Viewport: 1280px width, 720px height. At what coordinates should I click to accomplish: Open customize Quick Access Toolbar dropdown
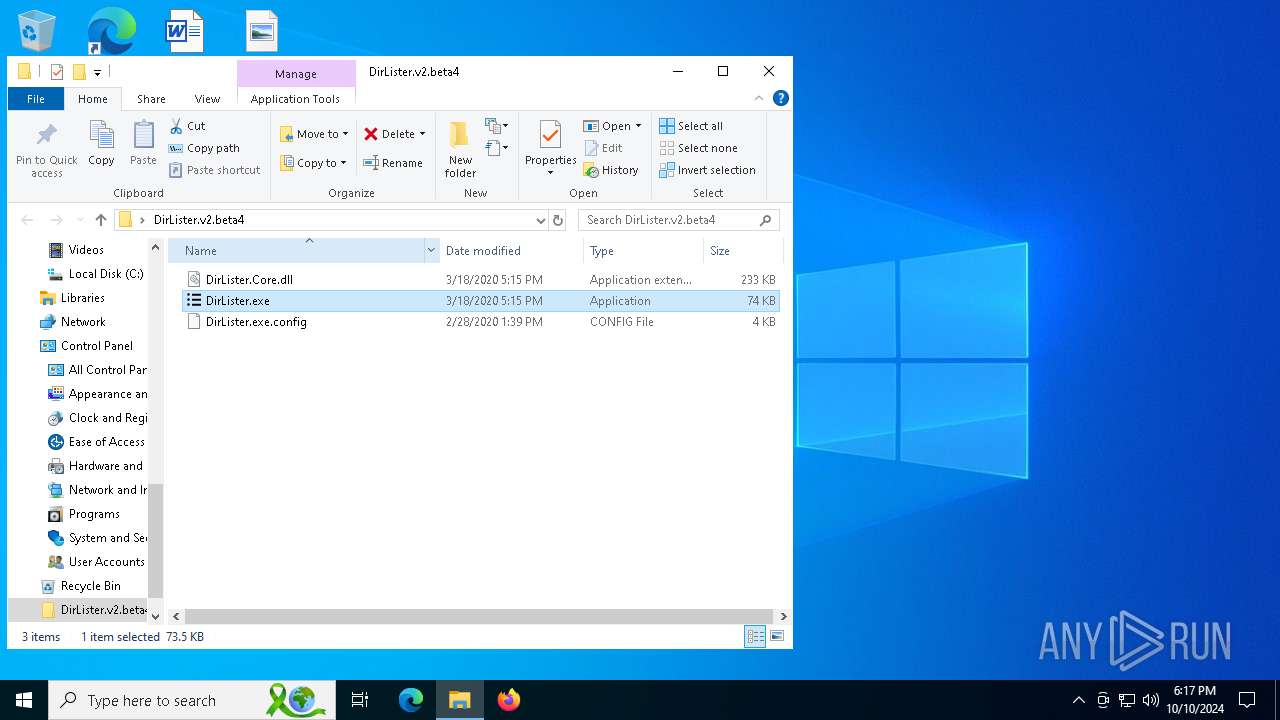point(97,72)
